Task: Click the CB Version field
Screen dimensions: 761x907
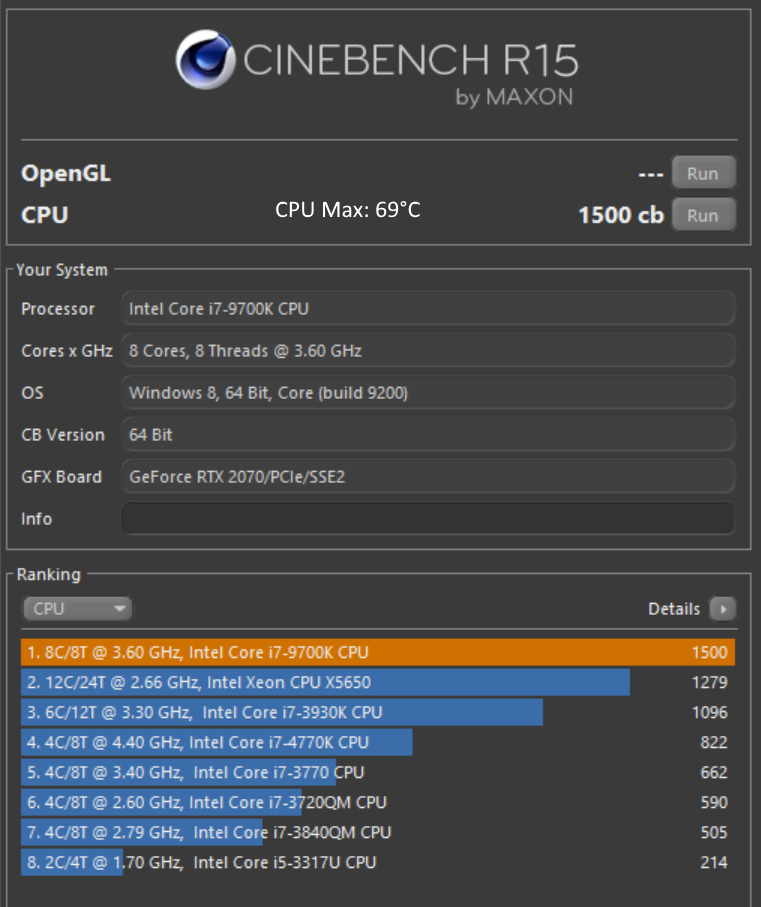Action: [428, 435]
